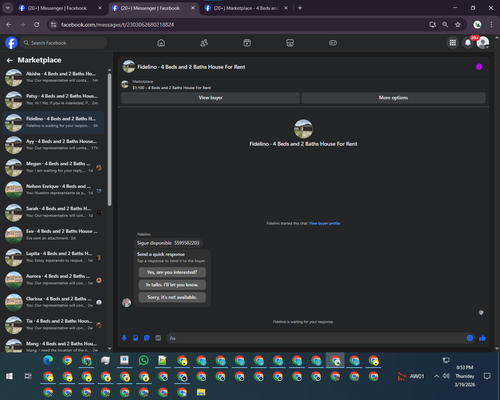Open the GIF picker icon
Viewport: 500px width, 400px height.
coord(158,338)
